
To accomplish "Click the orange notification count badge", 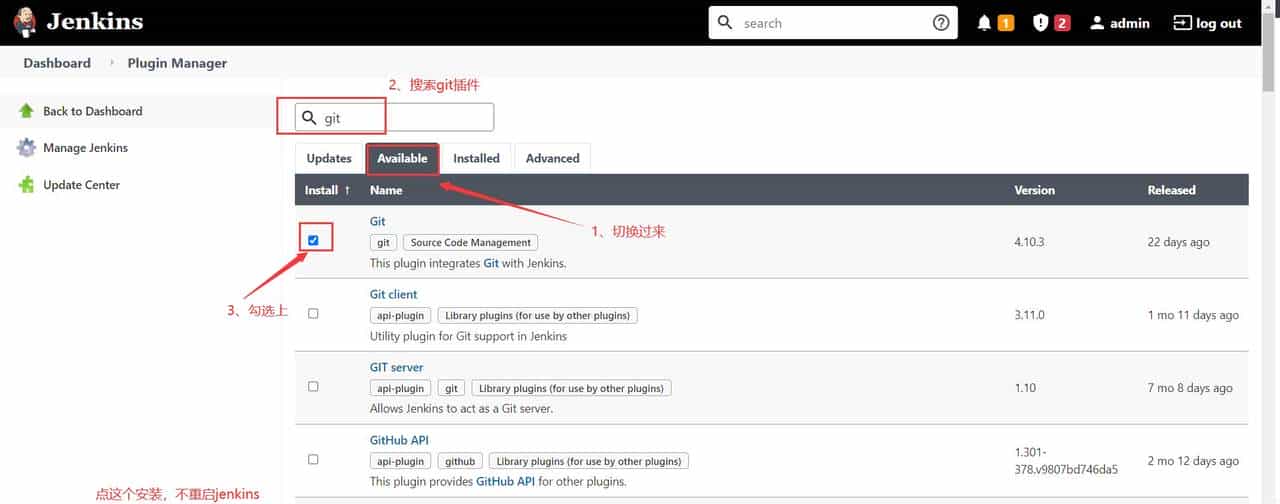I will point(1005,23).
